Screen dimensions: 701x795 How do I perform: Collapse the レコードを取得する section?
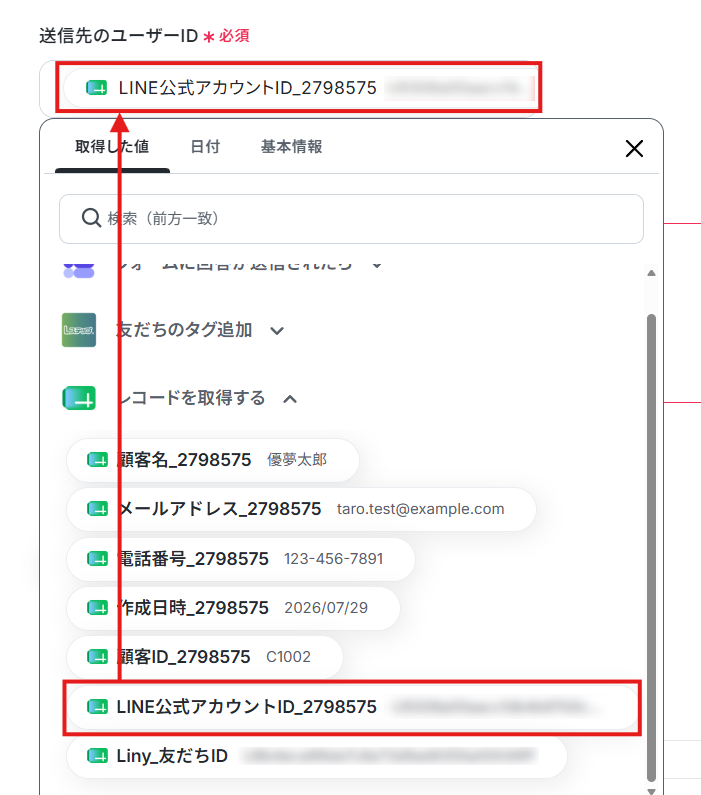point(290,399)
